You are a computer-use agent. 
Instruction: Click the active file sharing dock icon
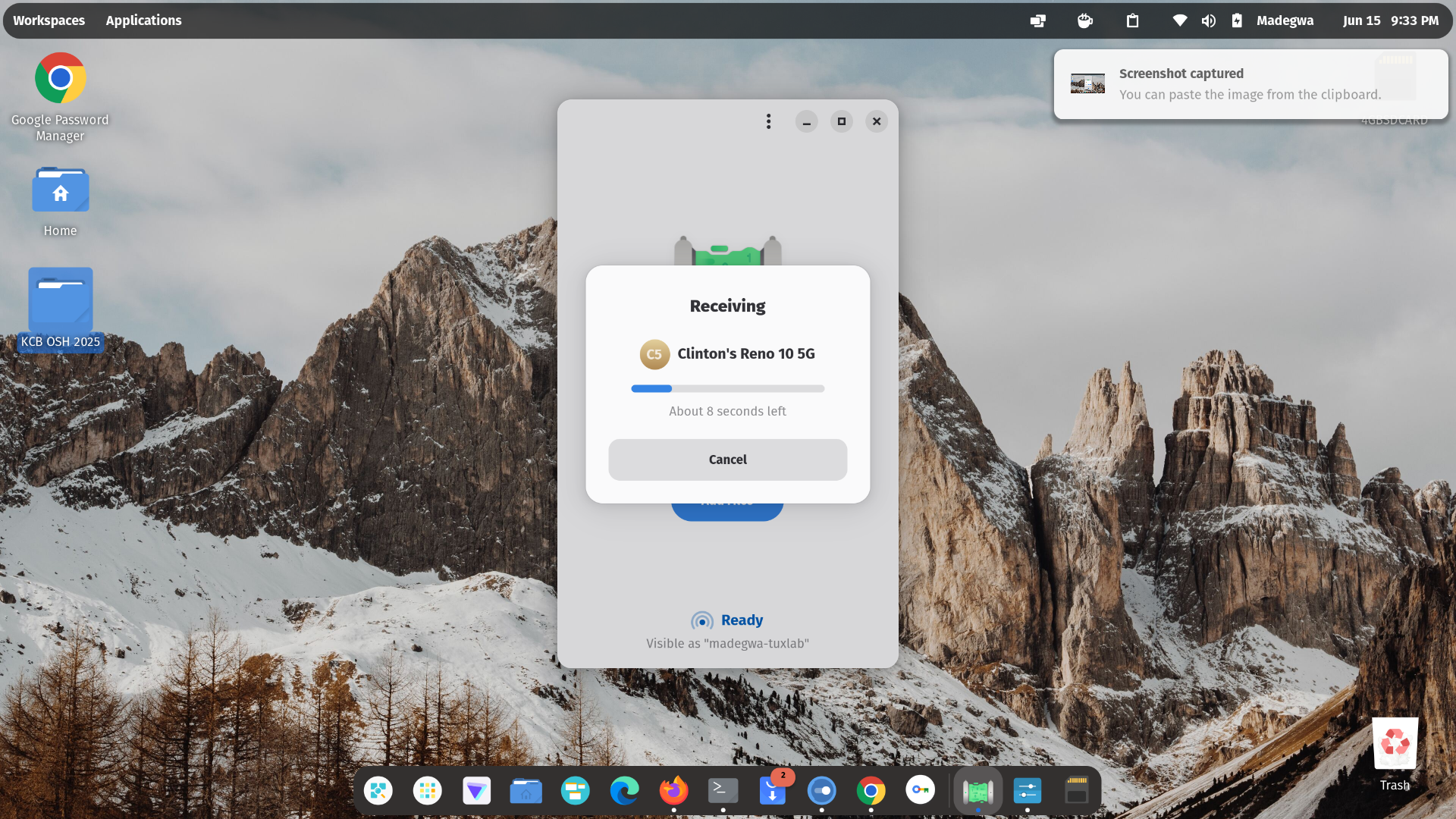(977, 791)
